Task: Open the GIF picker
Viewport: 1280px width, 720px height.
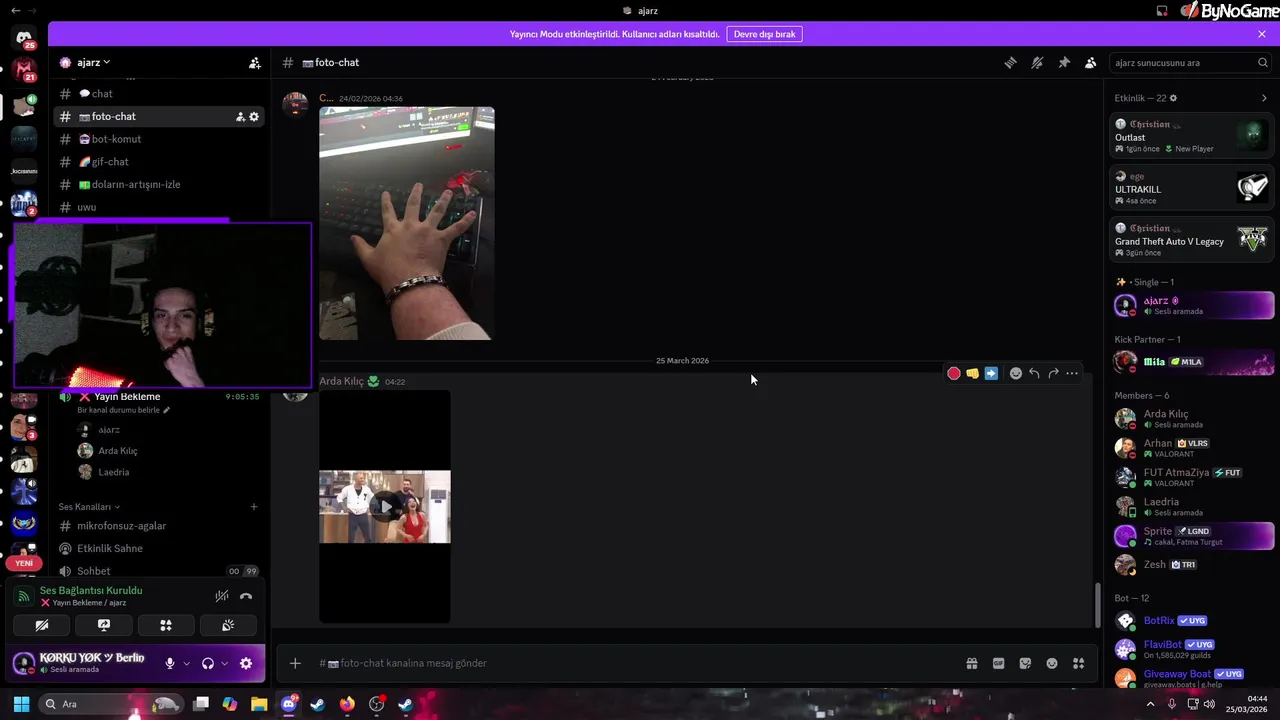Action: [x=998, y=663]
